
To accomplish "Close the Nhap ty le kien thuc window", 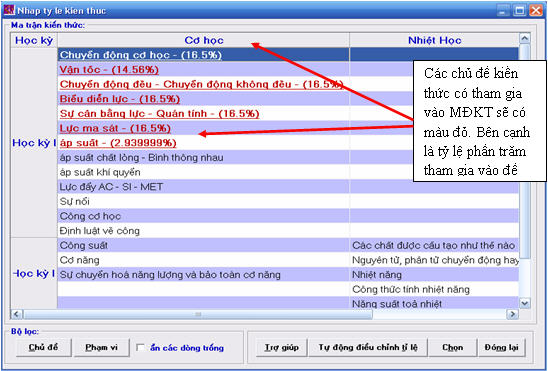I will pyautogui.click(x=536, y=10).
